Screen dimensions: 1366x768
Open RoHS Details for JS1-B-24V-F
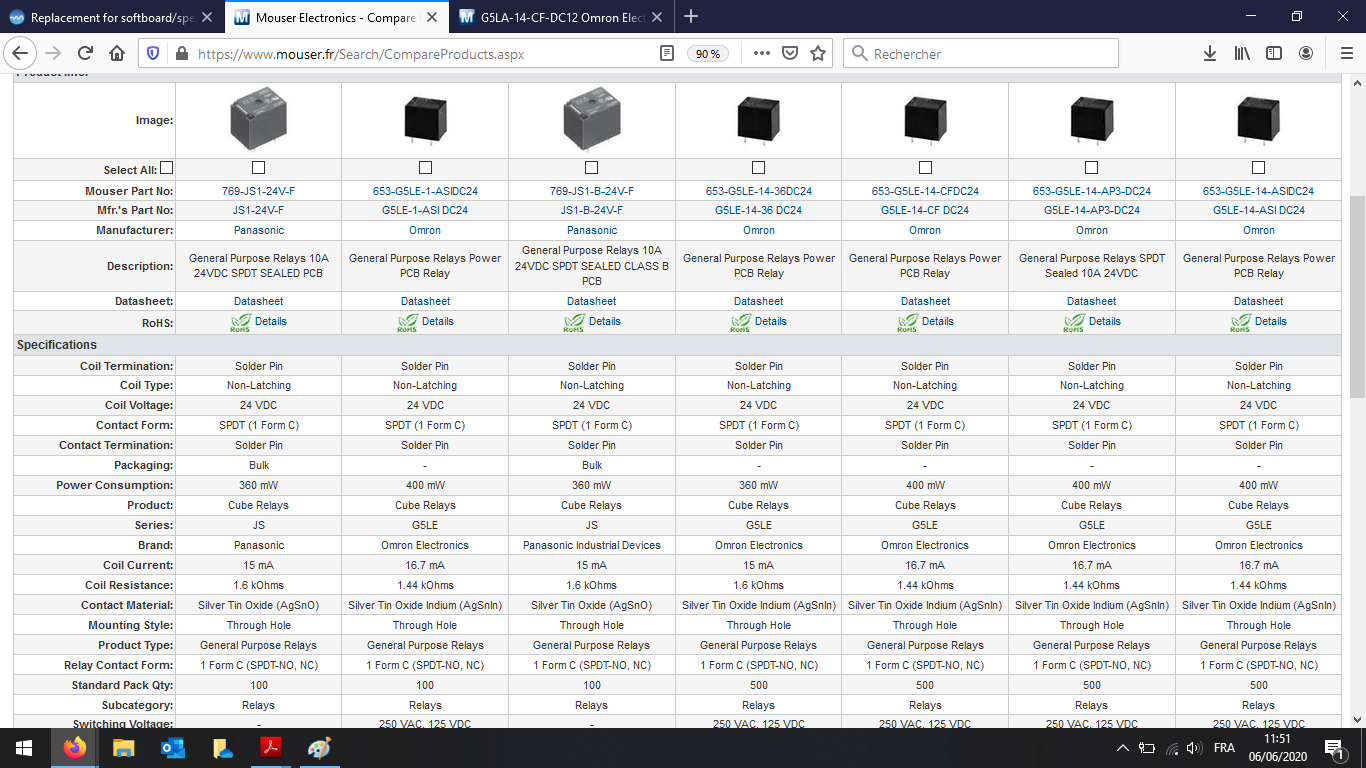pyautogui.click(x=604, y=322)
